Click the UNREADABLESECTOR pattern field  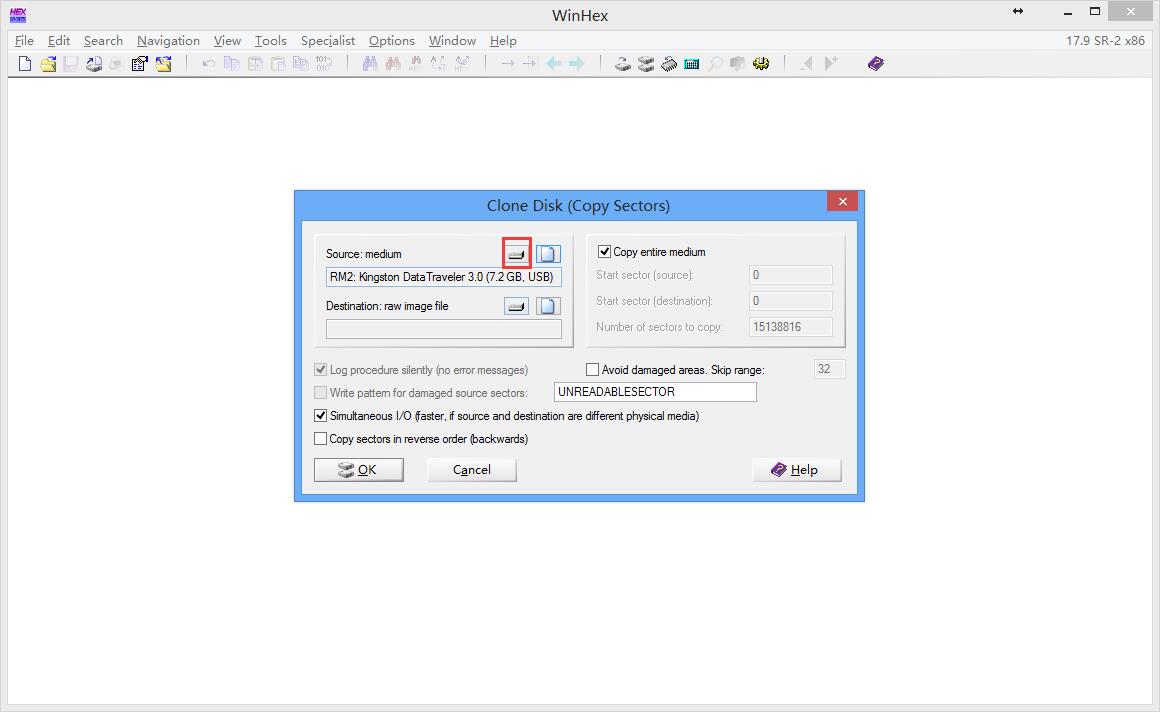(655, 392)
